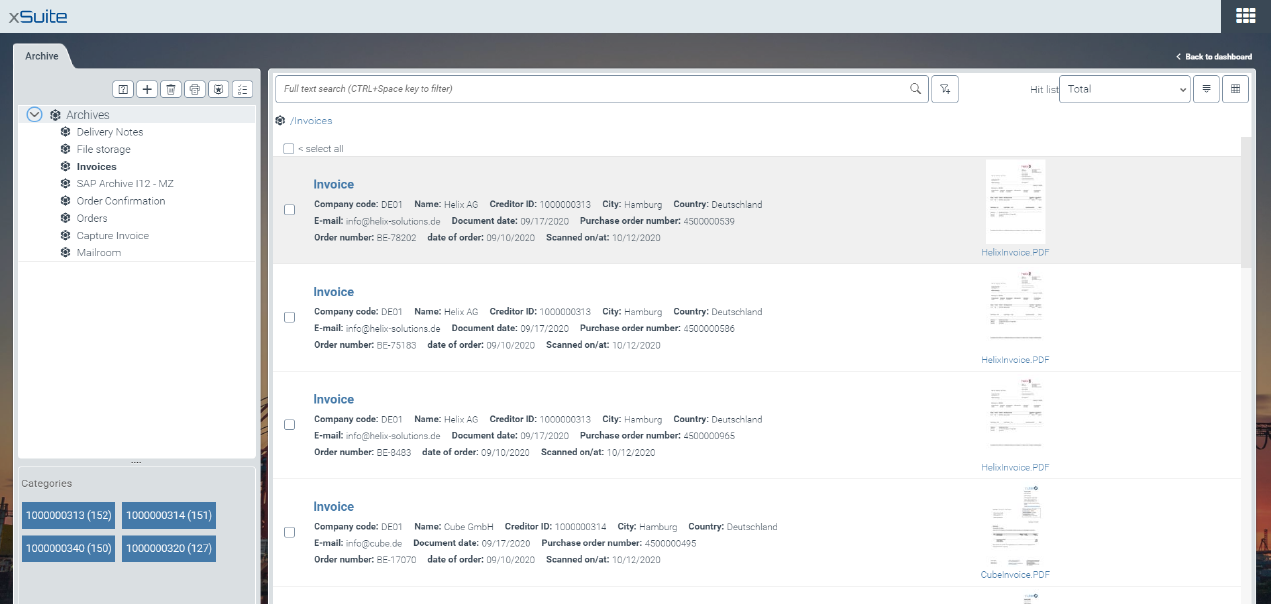Open SAP Archive I12 - MZ
The image size is (1272, 604).
point(125,184)
